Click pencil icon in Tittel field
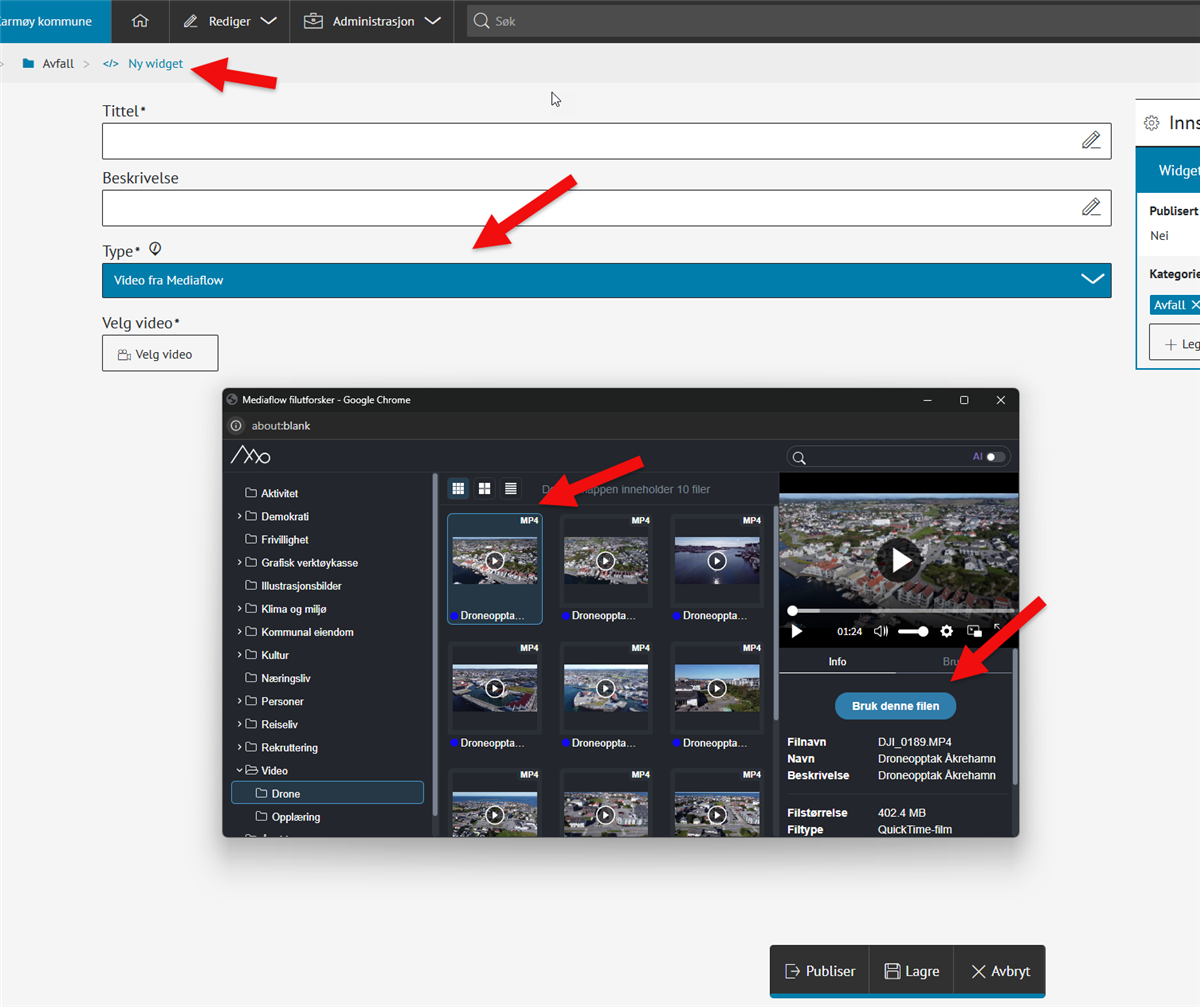The image size is (1200, 1007). coord(1091,140)
